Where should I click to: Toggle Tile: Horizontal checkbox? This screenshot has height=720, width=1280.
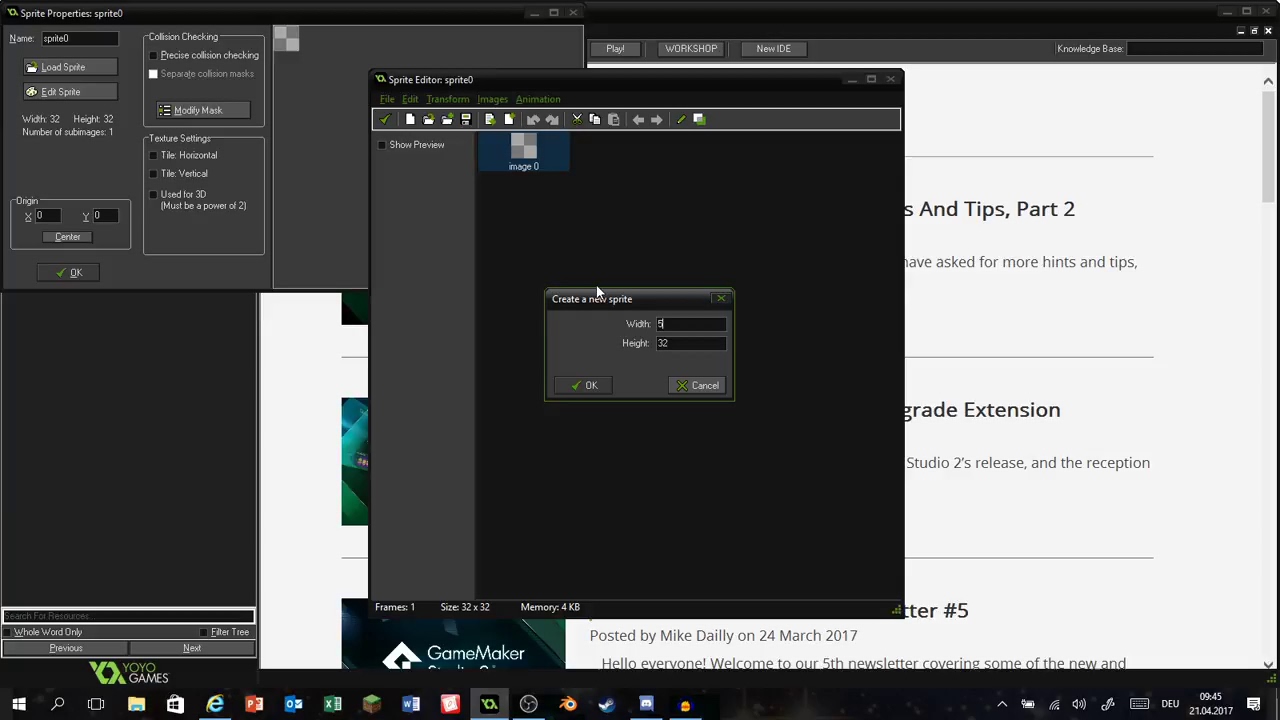tap(153, 155)
